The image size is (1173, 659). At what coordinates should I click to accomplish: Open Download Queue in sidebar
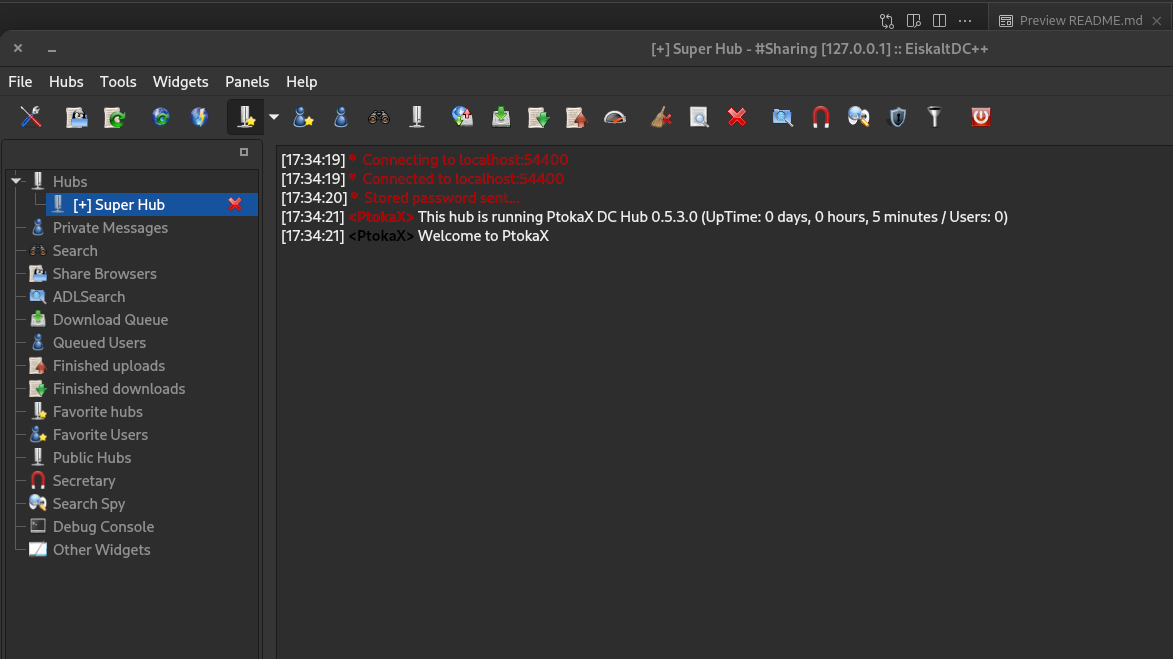(x=110, y=320)
